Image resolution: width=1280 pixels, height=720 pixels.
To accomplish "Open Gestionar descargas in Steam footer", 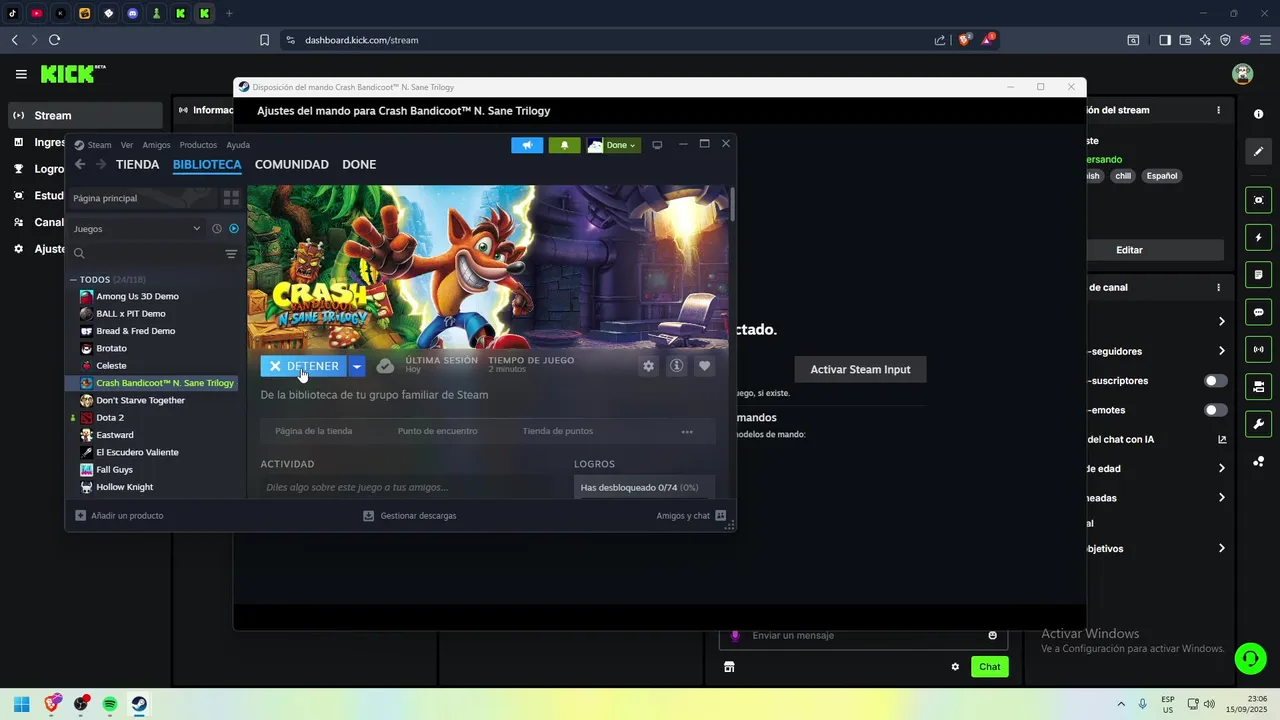I will 410,516.
